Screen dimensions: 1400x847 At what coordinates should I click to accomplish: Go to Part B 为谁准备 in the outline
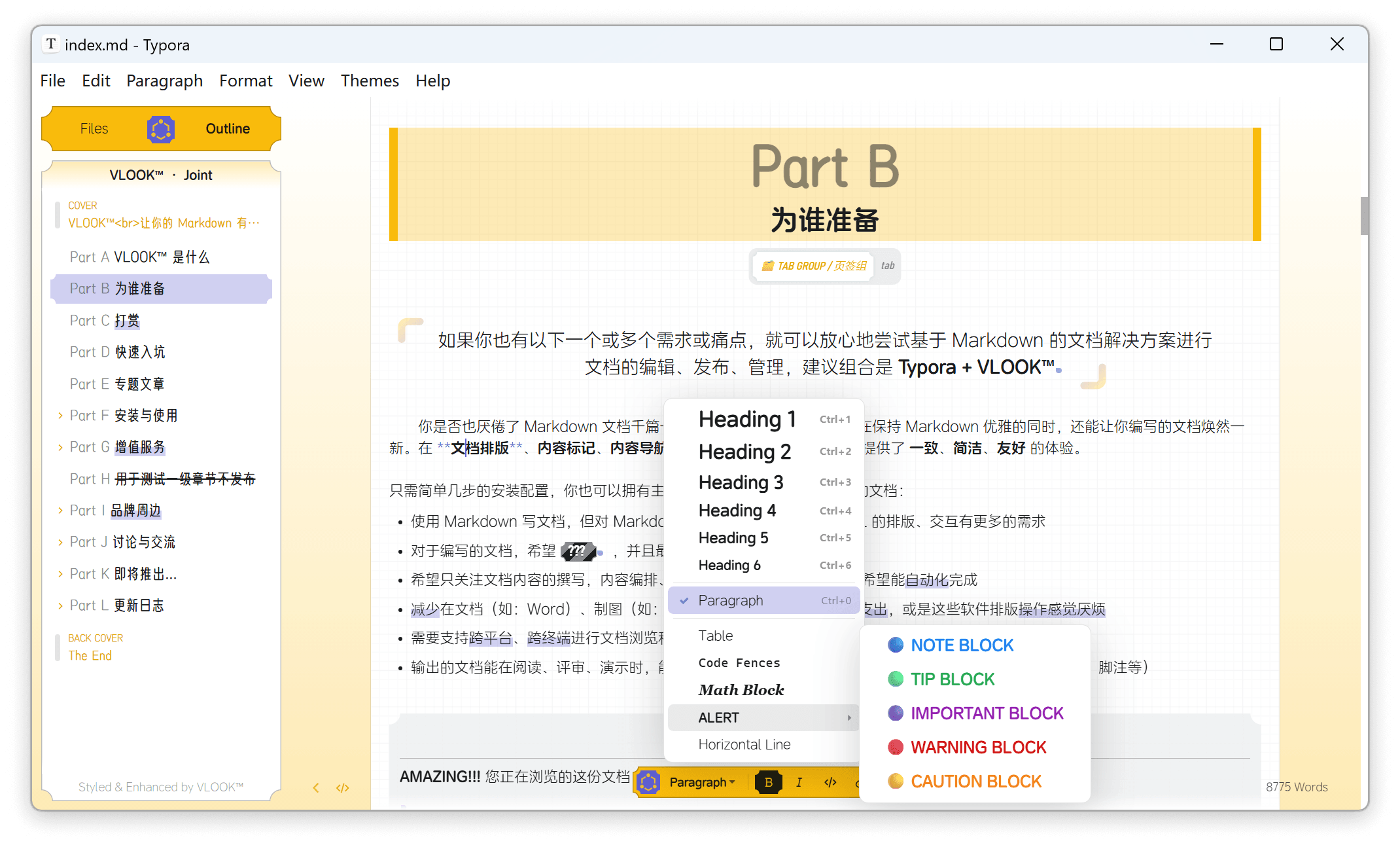(161, 289)
